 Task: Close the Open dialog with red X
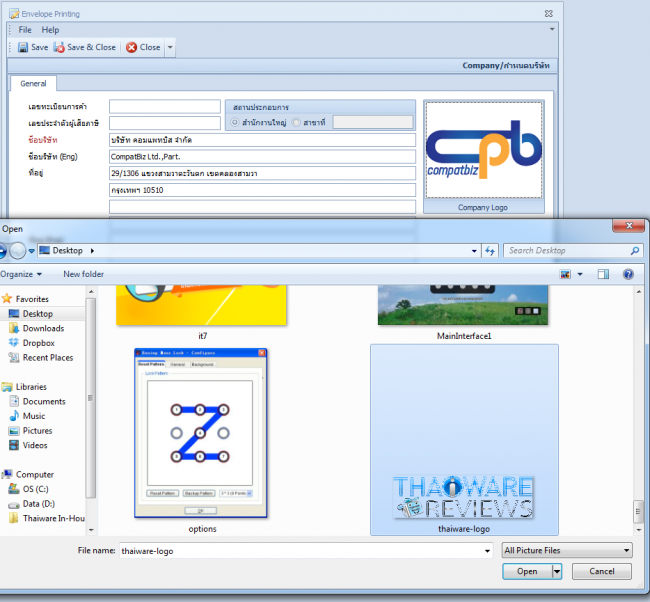pyautogui.click(x=629, y=226)
